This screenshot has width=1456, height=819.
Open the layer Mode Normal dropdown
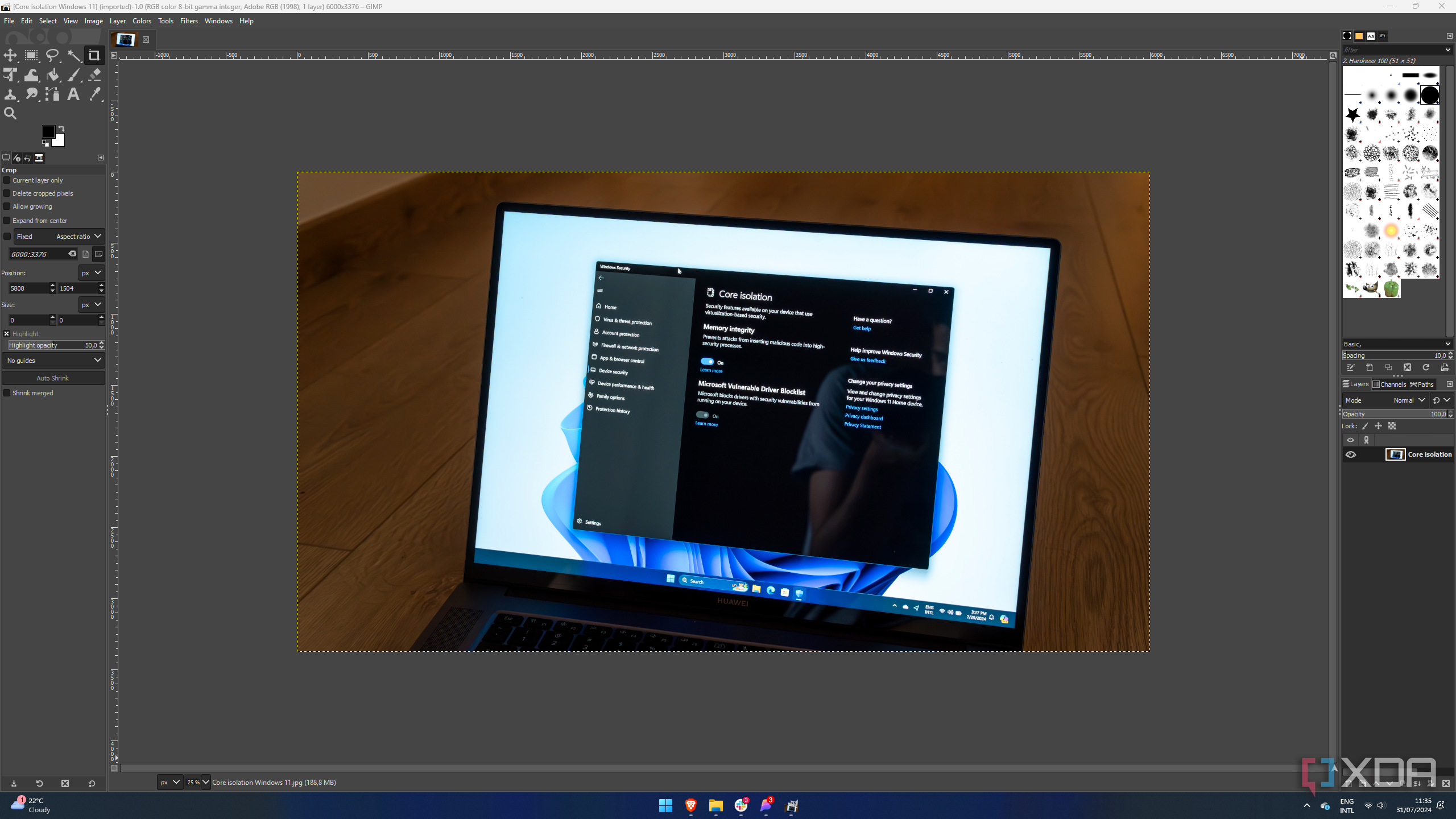coord(1385,400)
